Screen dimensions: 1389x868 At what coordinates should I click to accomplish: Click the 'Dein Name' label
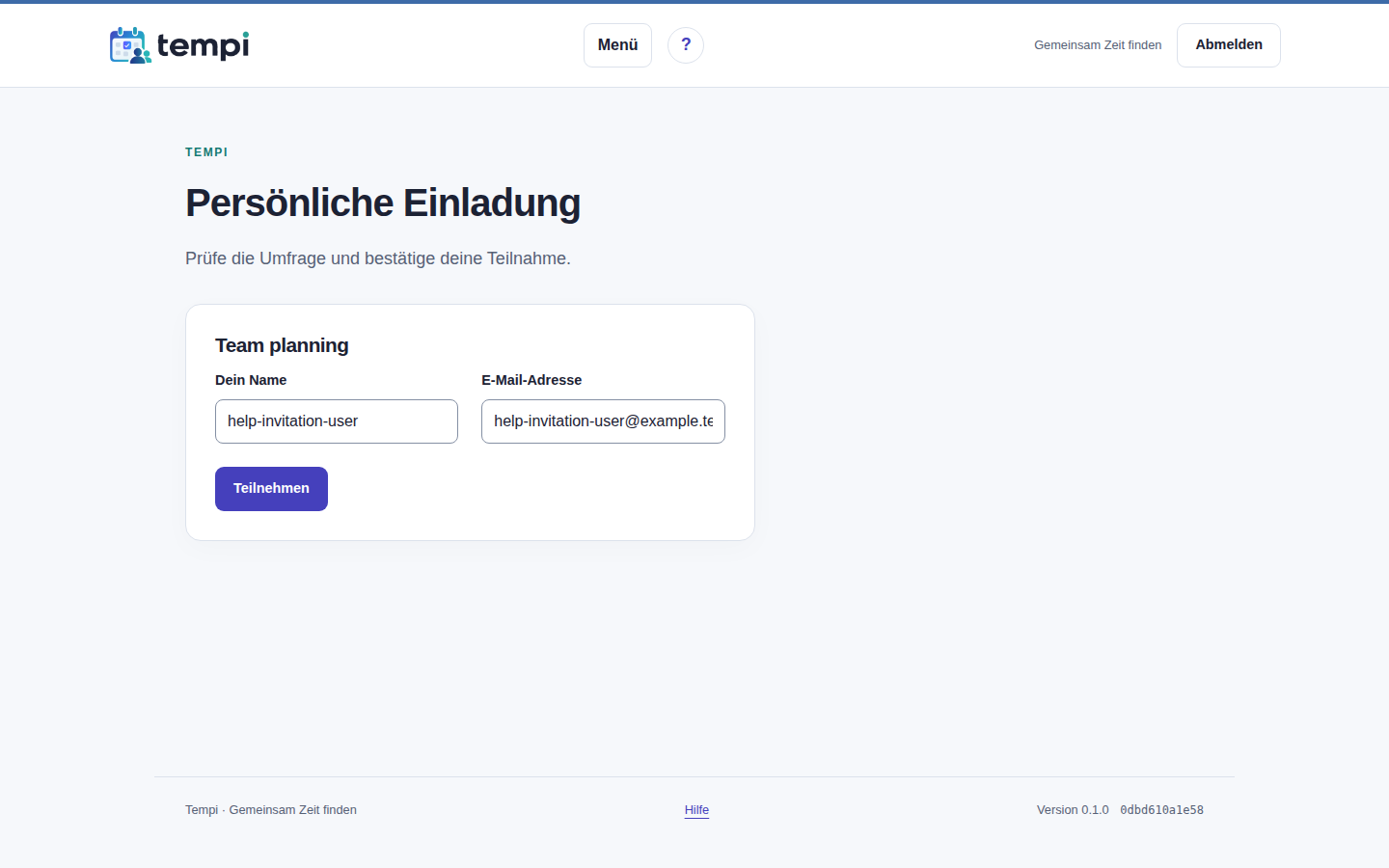251,380
